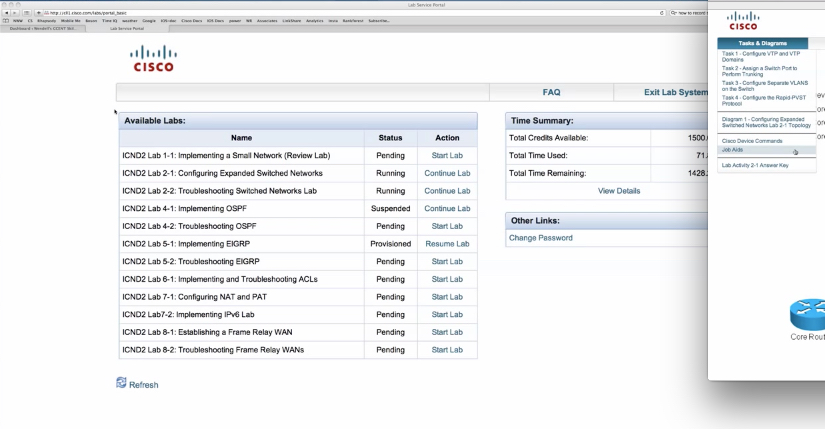Click the Cisco logo in the lab panel
This screenshot has width=825, height=429.
click(743, 21)
